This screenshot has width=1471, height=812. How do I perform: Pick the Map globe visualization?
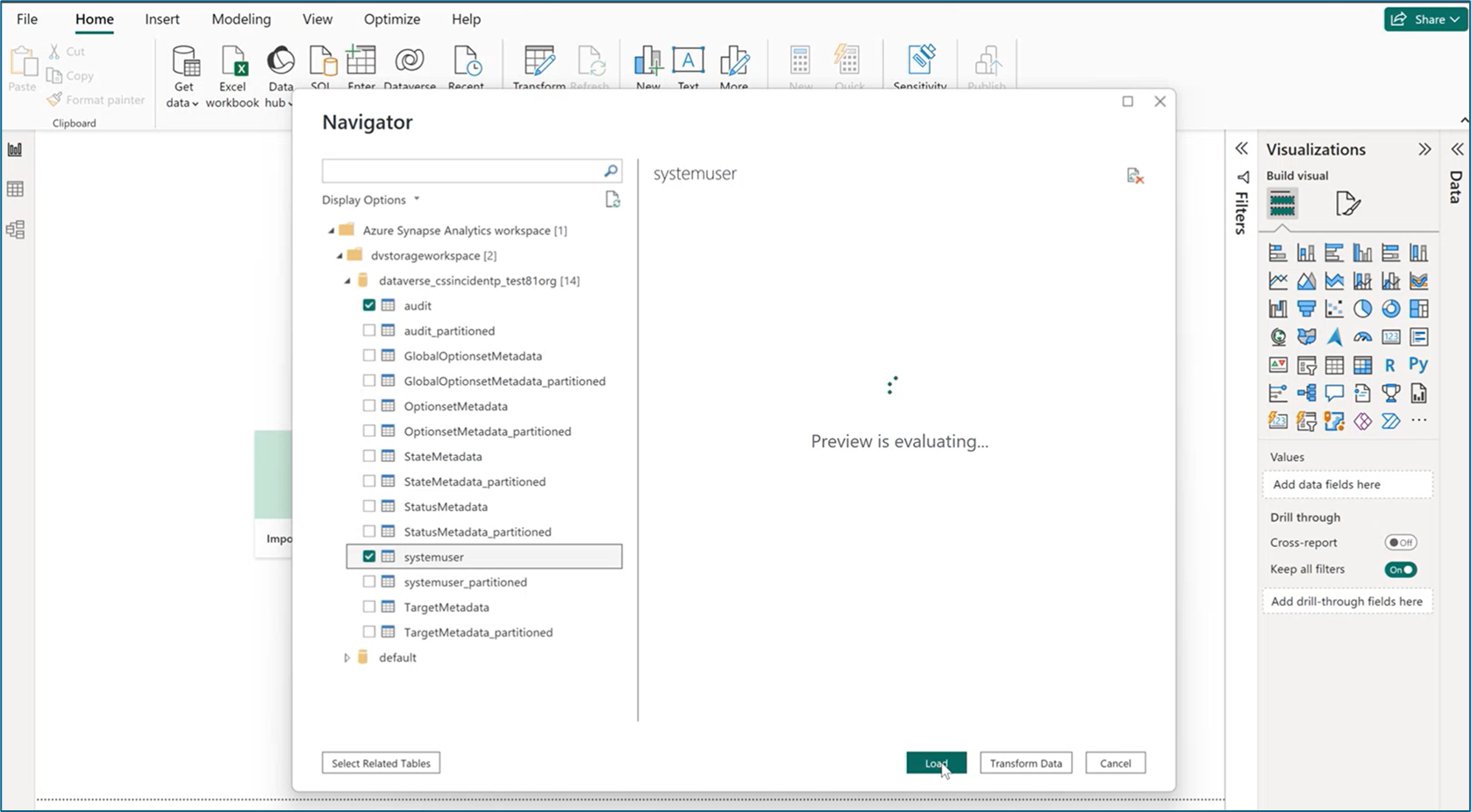[1278, 337]
